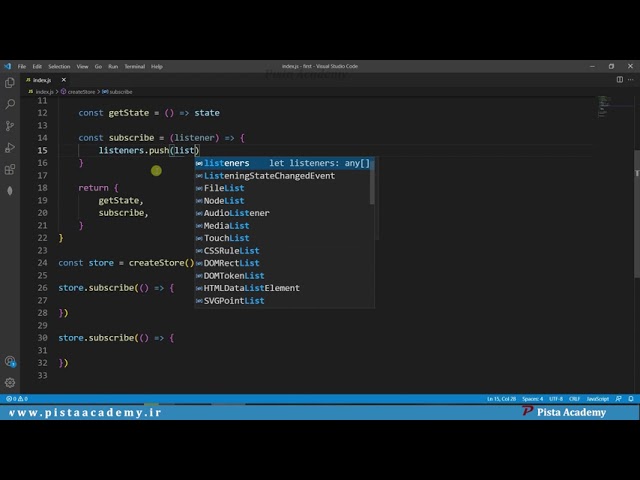Open the notifications bell in status bar
The image size is (640, 480).
pos(631,399)
